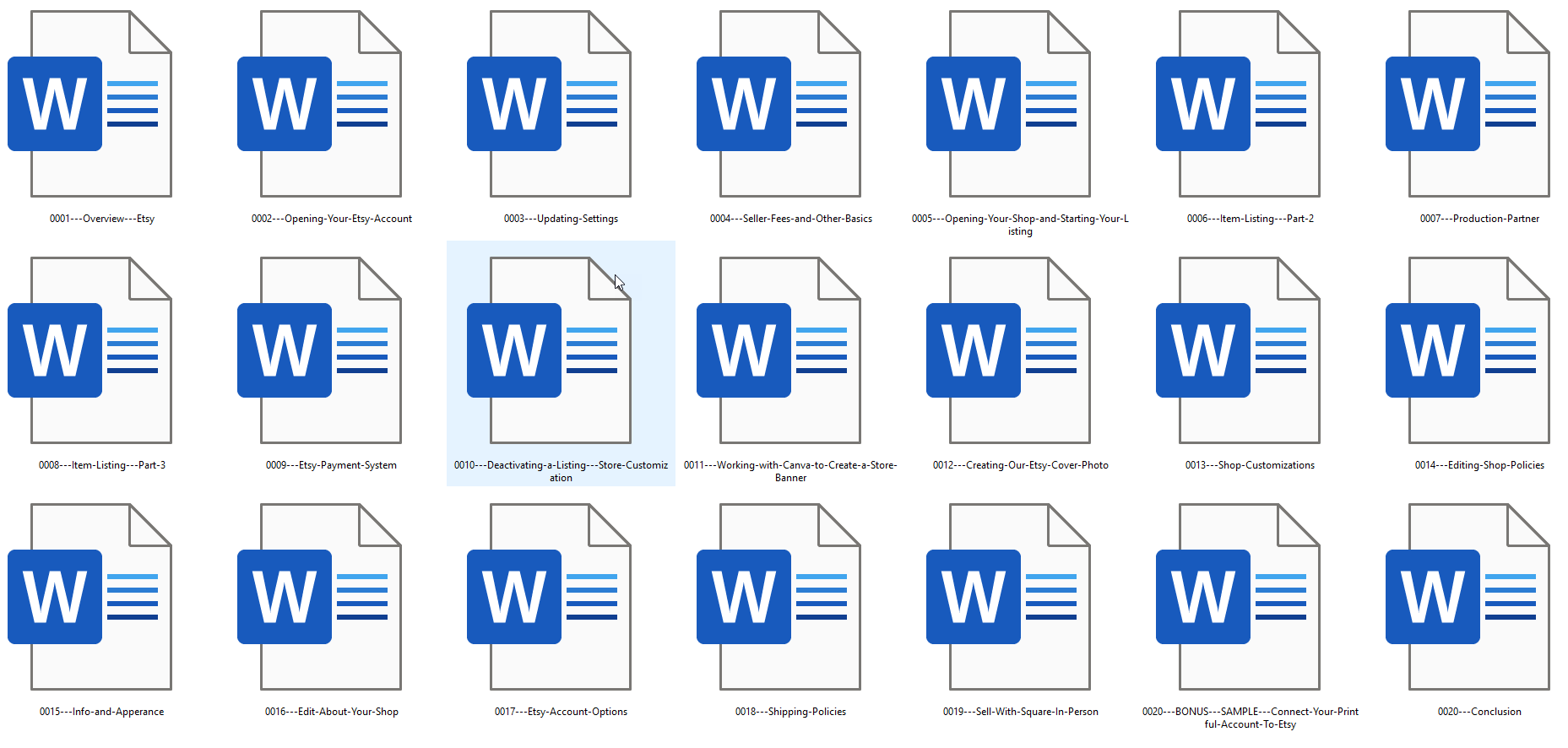
Task: Click the file name 0017---Etsy-Account-Options
Action: coord(562,712)
